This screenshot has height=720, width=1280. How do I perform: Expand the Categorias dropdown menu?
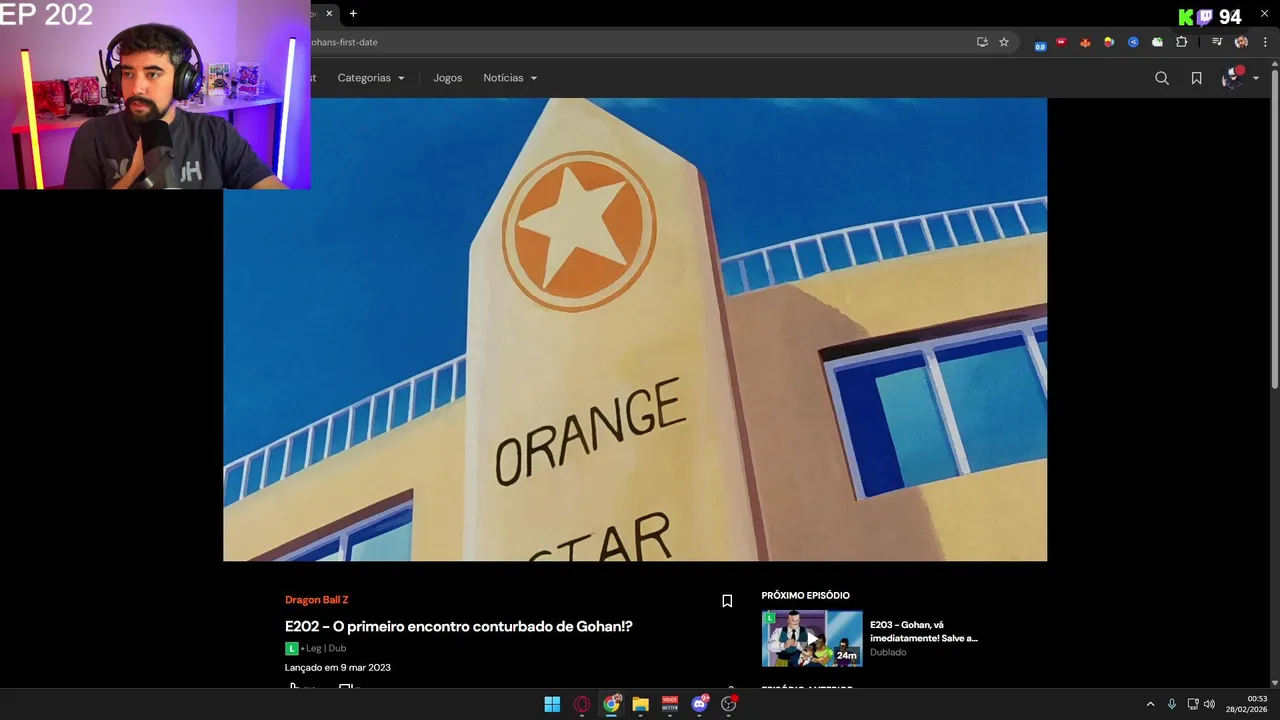pos(371,78)
